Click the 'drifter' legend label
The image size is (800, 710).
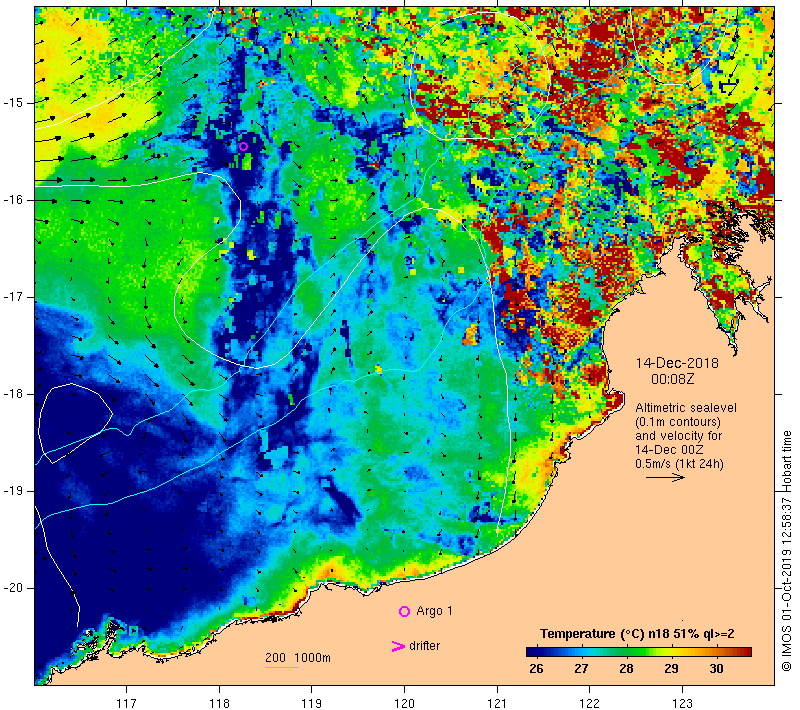(424, 646)
